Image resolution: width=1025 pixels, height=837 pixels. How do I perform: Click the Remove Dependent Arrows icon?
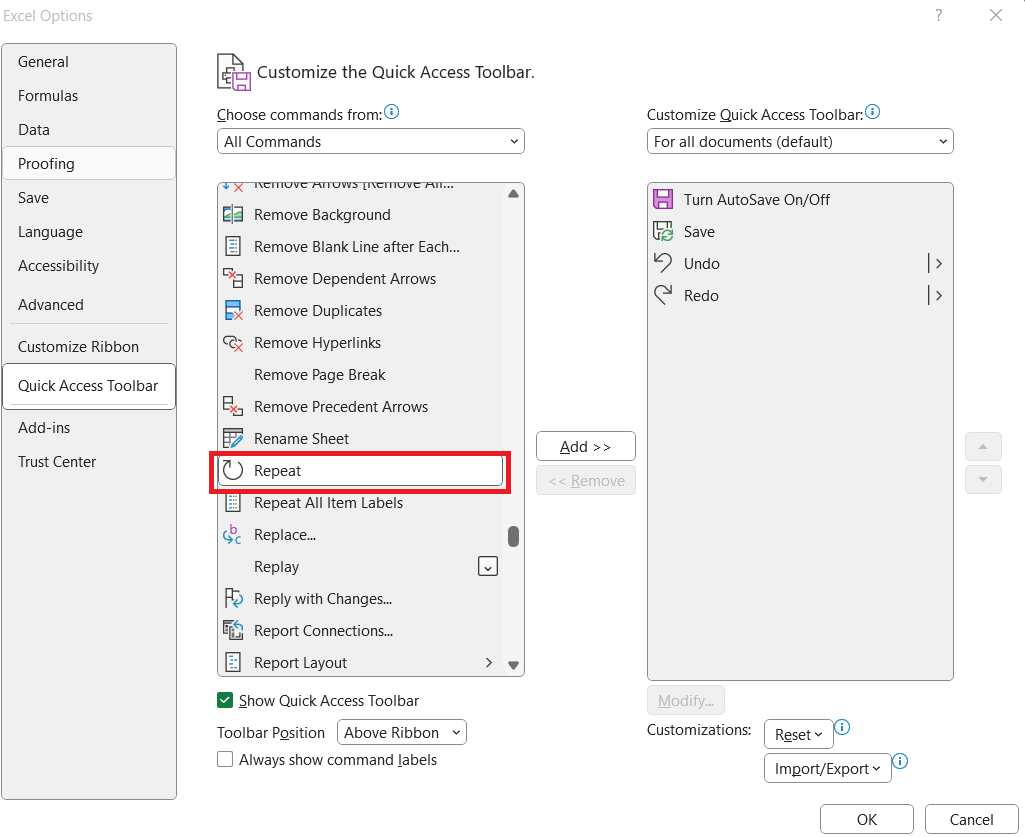pyautogui.click(x=233, y=279)
